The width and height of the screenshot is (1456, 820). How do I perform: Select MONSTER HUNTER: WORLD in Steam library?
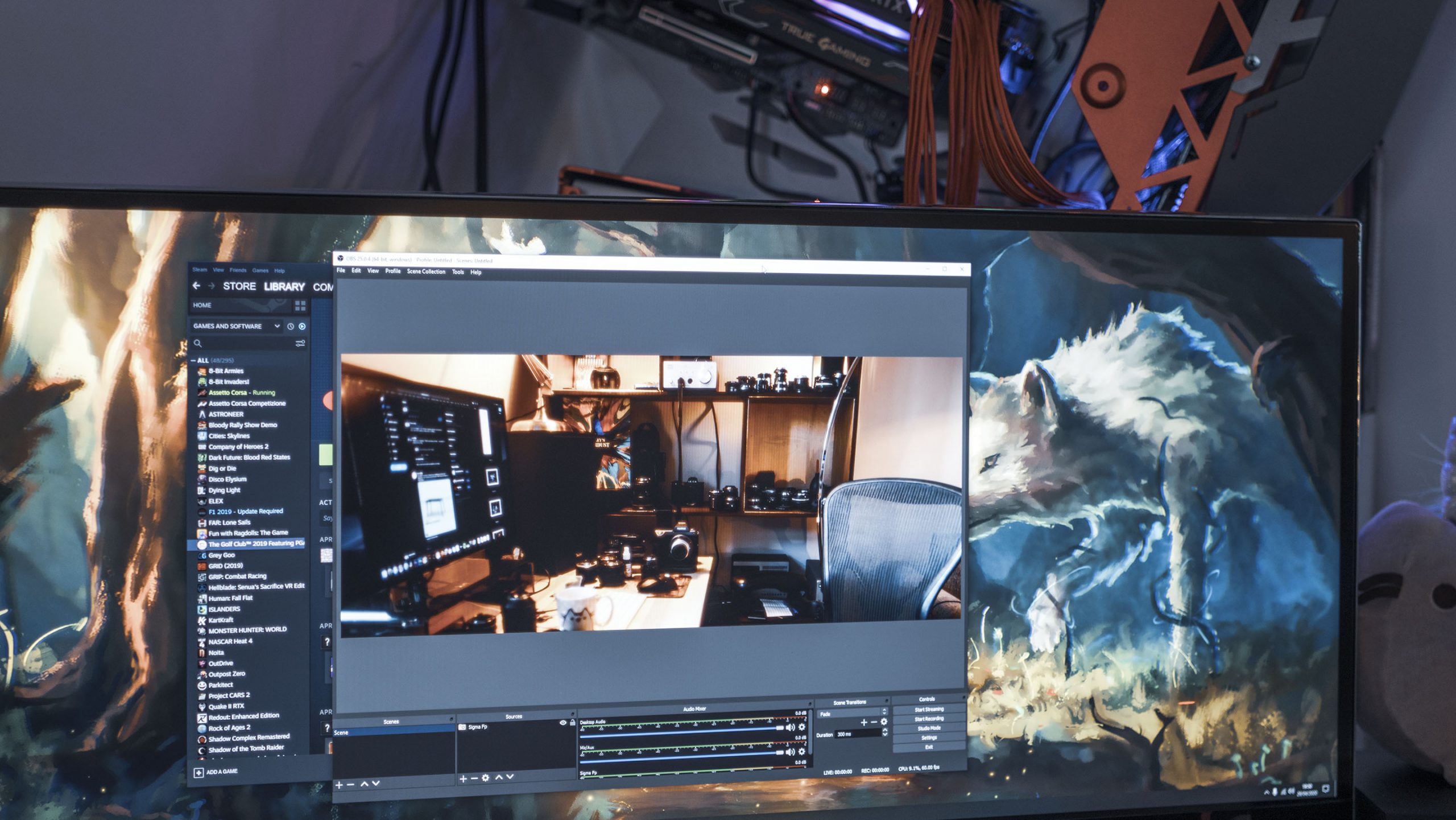pos(247,630)
